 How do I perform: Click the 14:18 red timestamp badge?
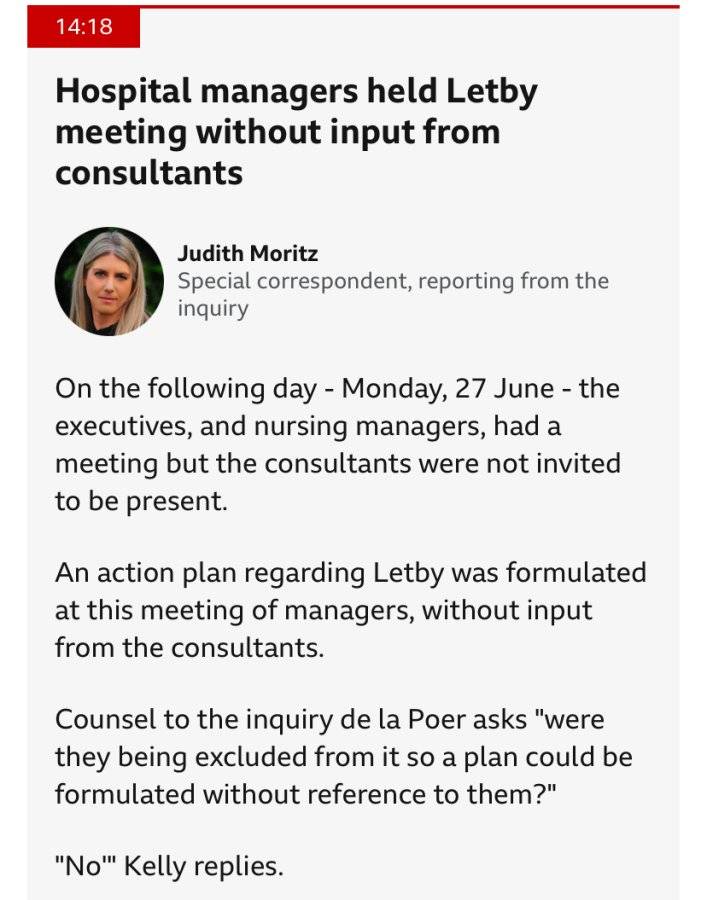point(84,27)
